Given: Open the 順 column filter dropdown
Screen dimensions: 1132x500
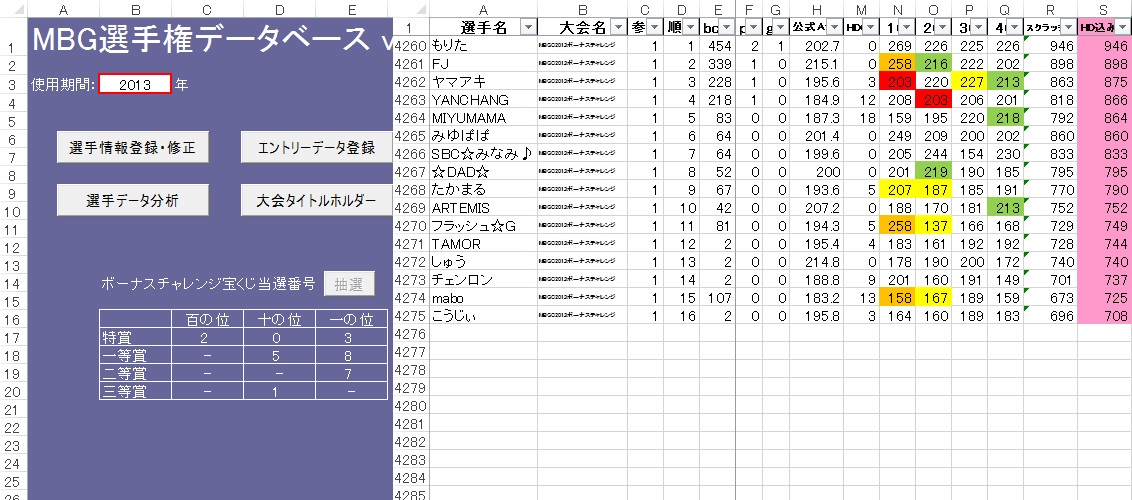Looking at the screenshot, I should [x=688, y=28].
